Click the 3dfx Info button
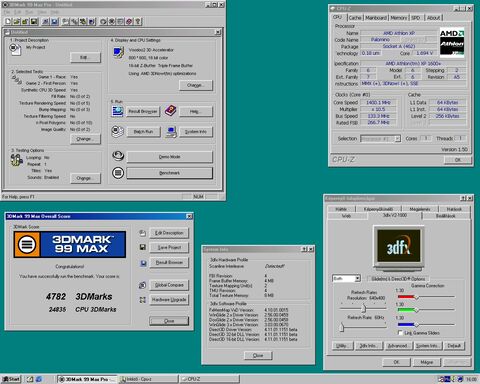Viewport: 480px width, 384px height. (369, 346)
